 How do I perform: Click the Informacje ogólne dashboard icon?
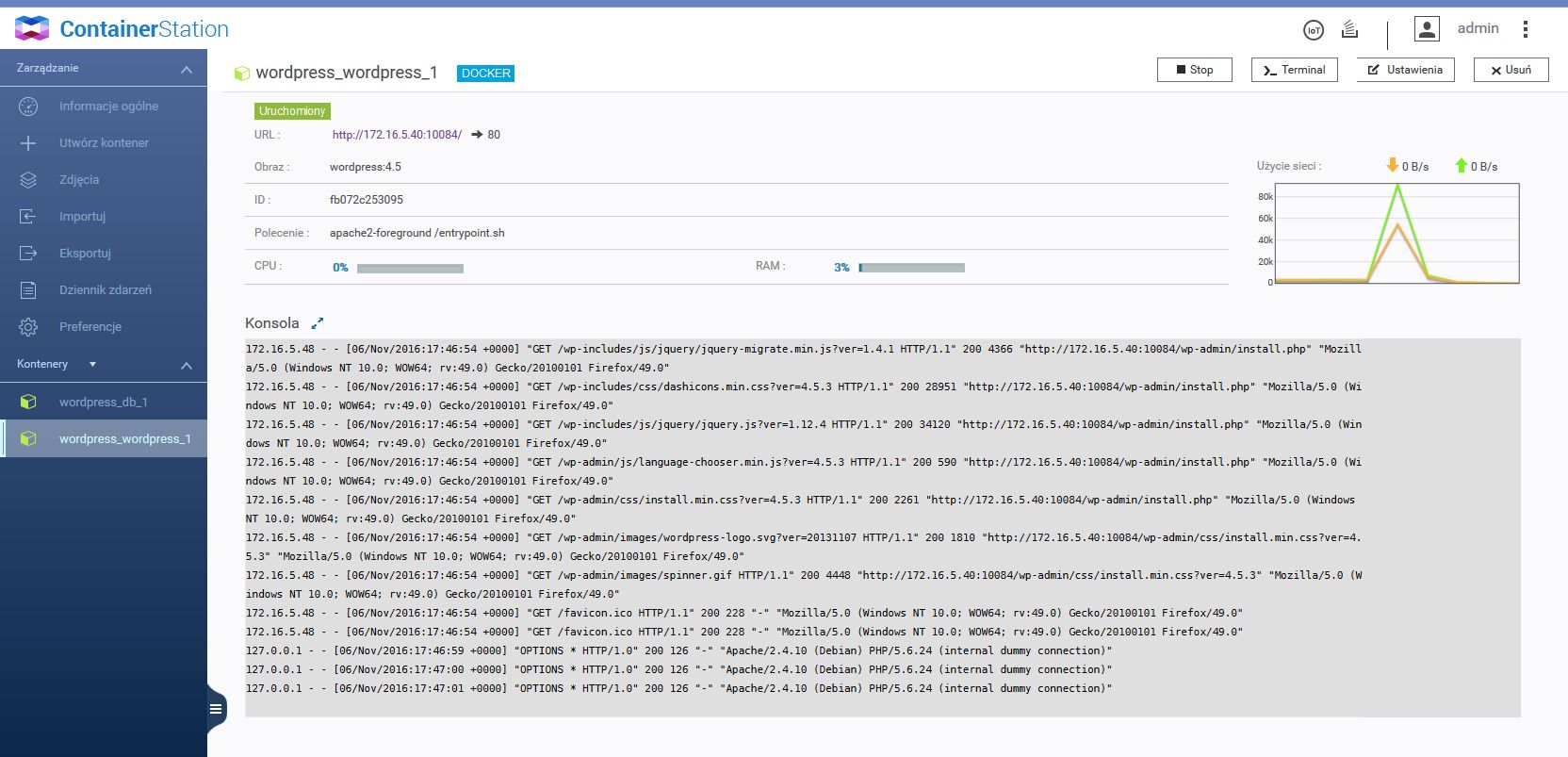click(x=28, y=107)
